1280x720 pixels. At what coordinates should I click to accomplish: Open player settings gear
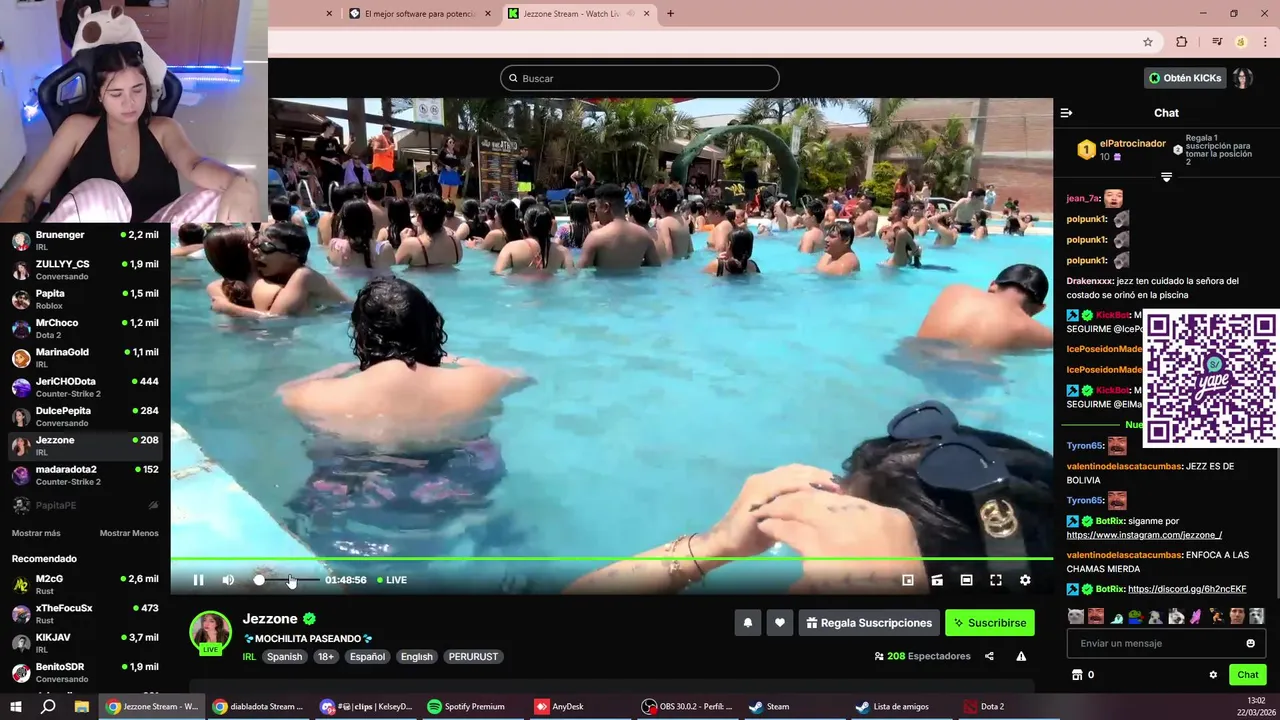[x=1025, y=580]
